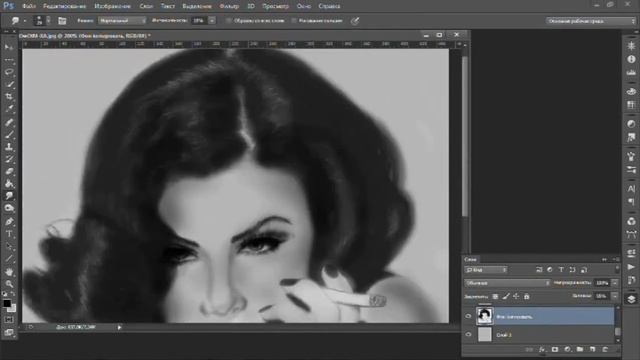Select the Eyedropper tool
This screenshot has height=360, width=640.
9,109
